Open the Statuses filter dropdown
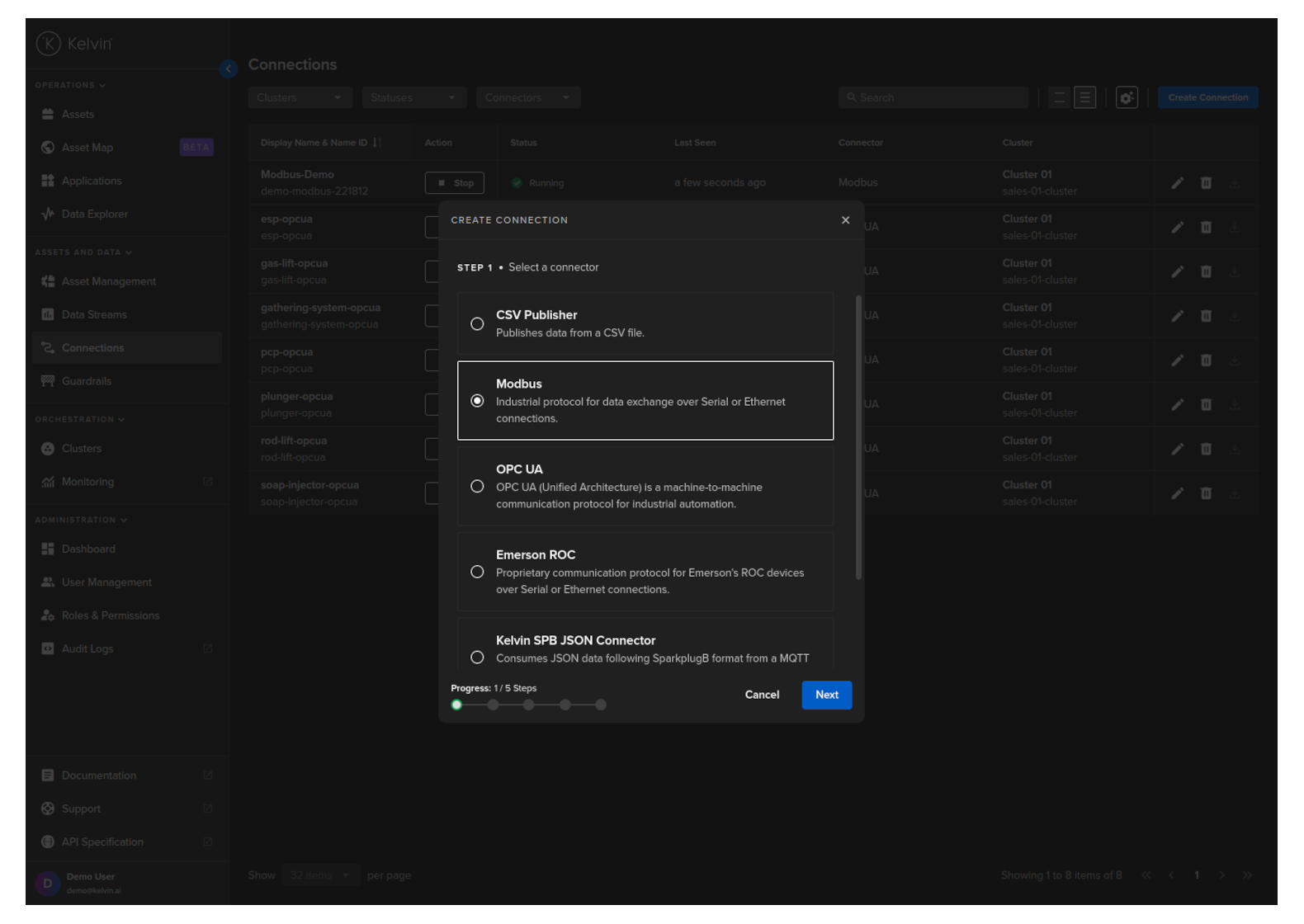The width and height of the screenshot is (1304, 924). click(x=413, y=97)
